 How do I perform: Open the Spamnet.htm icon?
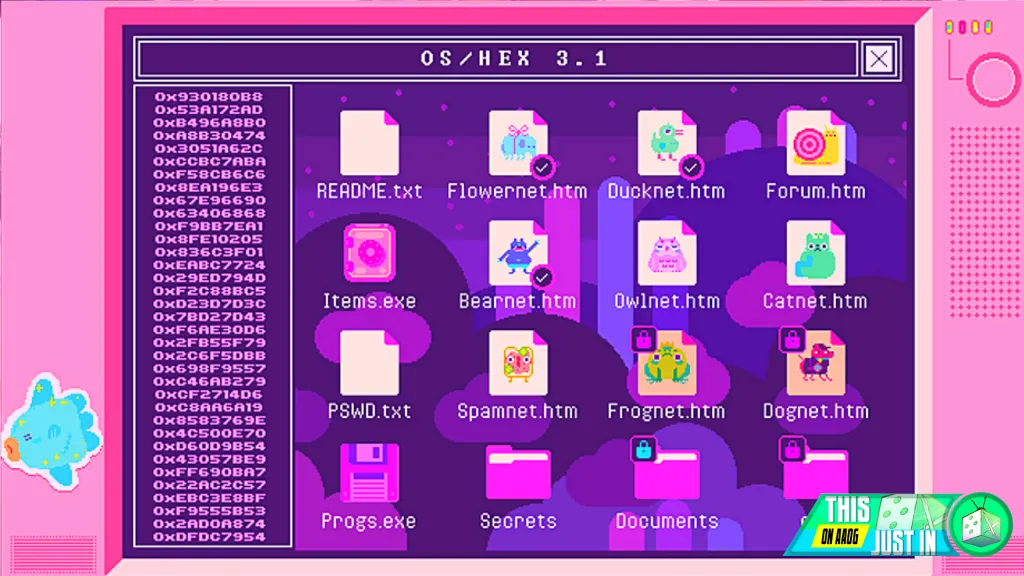pos(518,362)
